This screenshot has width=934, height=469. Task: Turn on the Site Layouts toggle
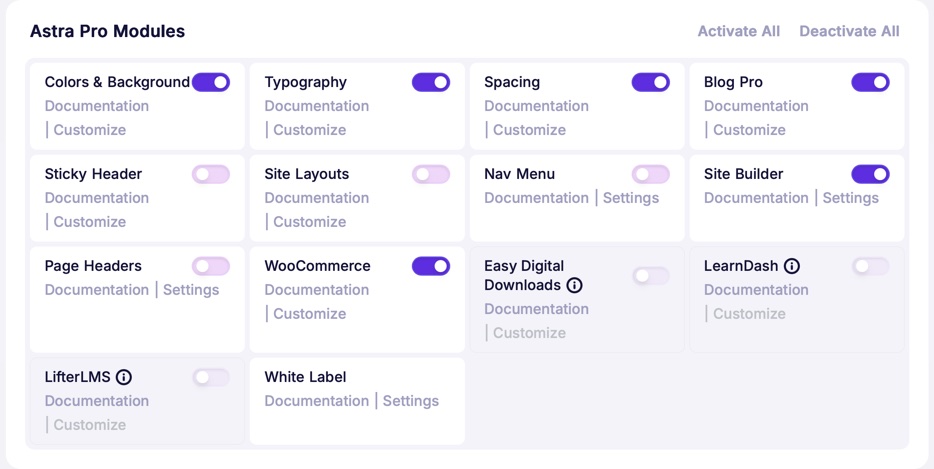click(431, 175)
